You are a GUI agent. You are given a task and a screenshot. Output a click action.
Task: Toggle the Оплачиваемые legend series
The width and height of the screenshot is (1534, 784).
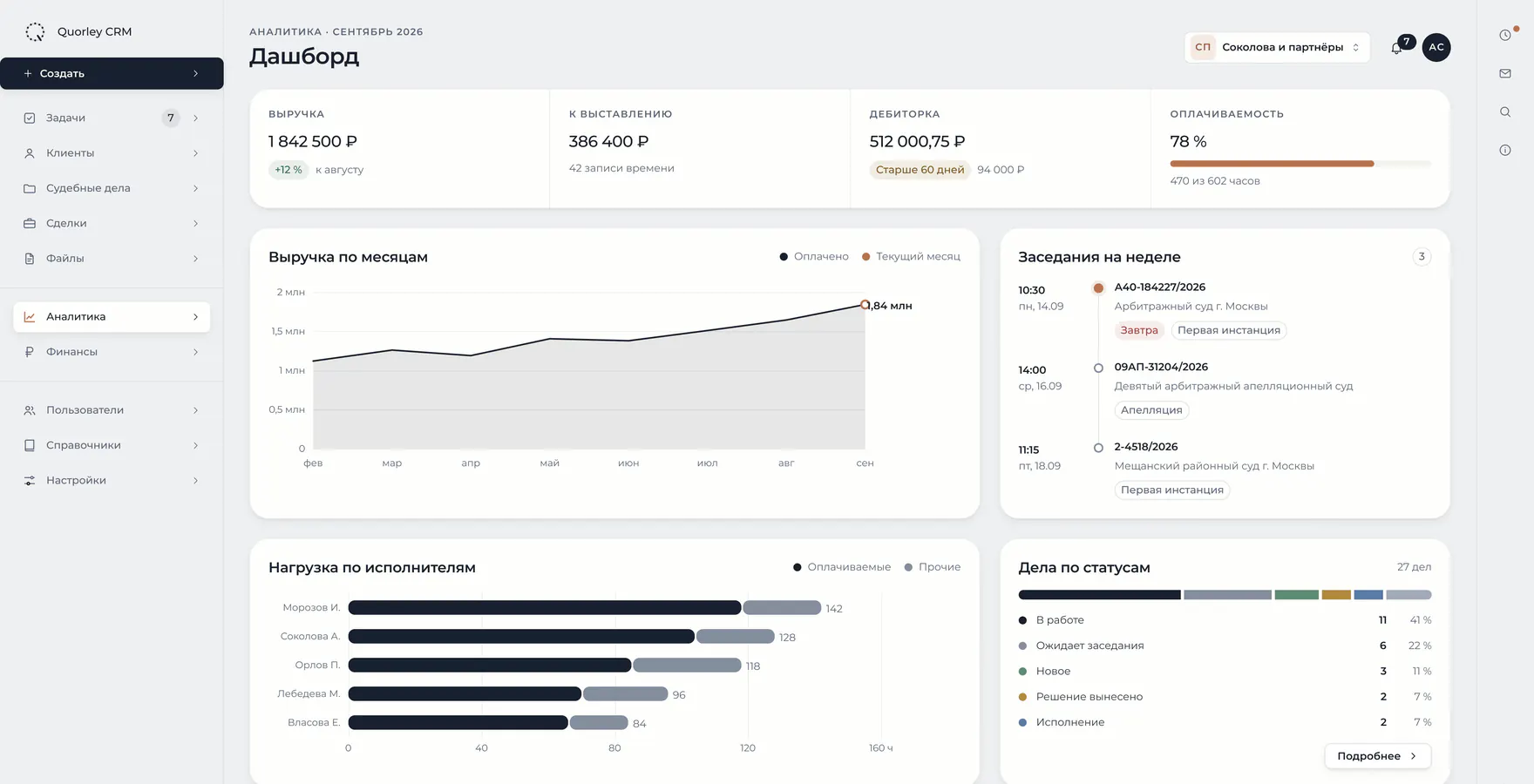point(842,567)
